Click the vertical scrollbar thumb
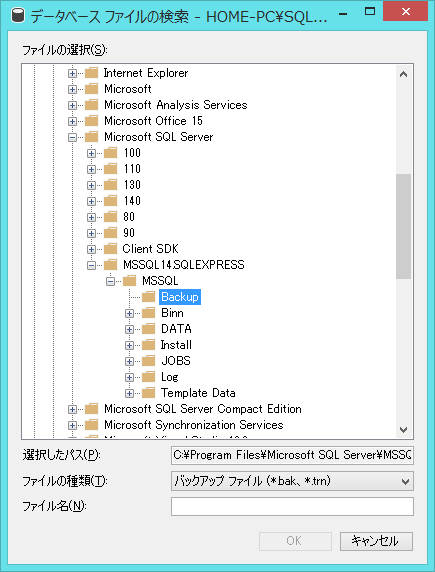Image resolution: width=435 pixels, height=572 pixels. coord(404,226)
